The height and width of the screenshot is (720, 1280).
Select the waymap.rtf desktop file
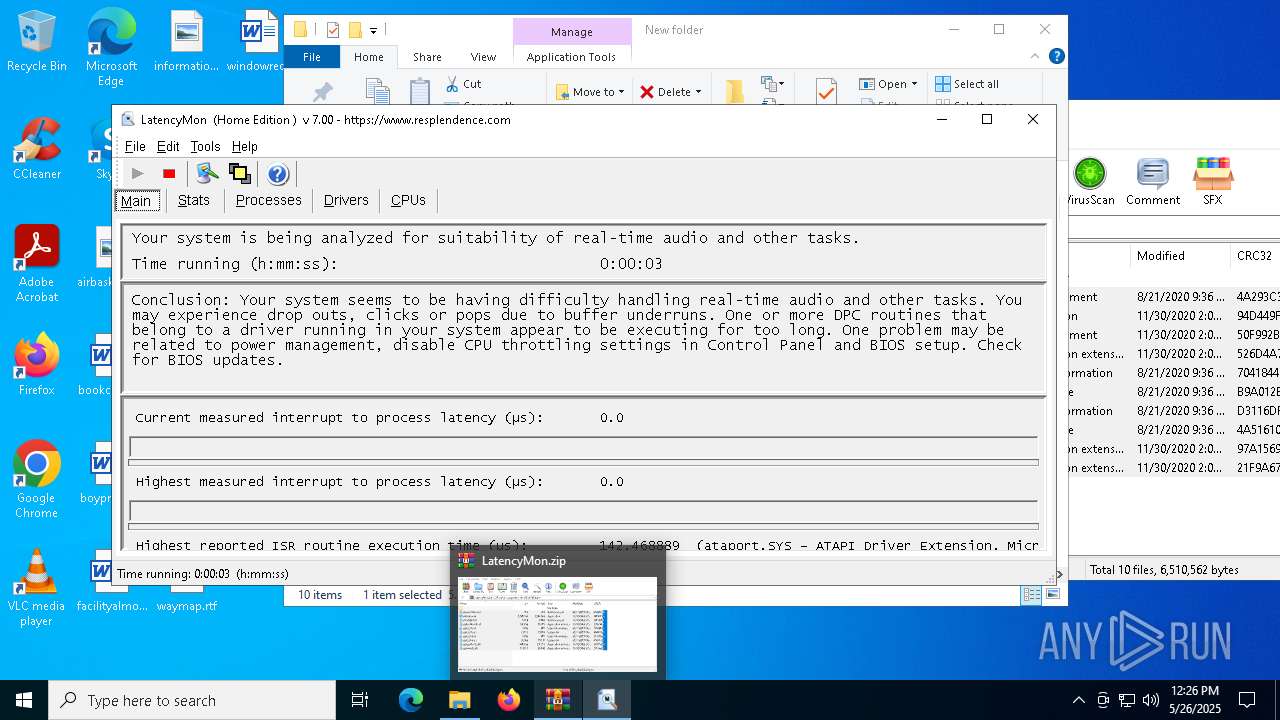(187, 605)
